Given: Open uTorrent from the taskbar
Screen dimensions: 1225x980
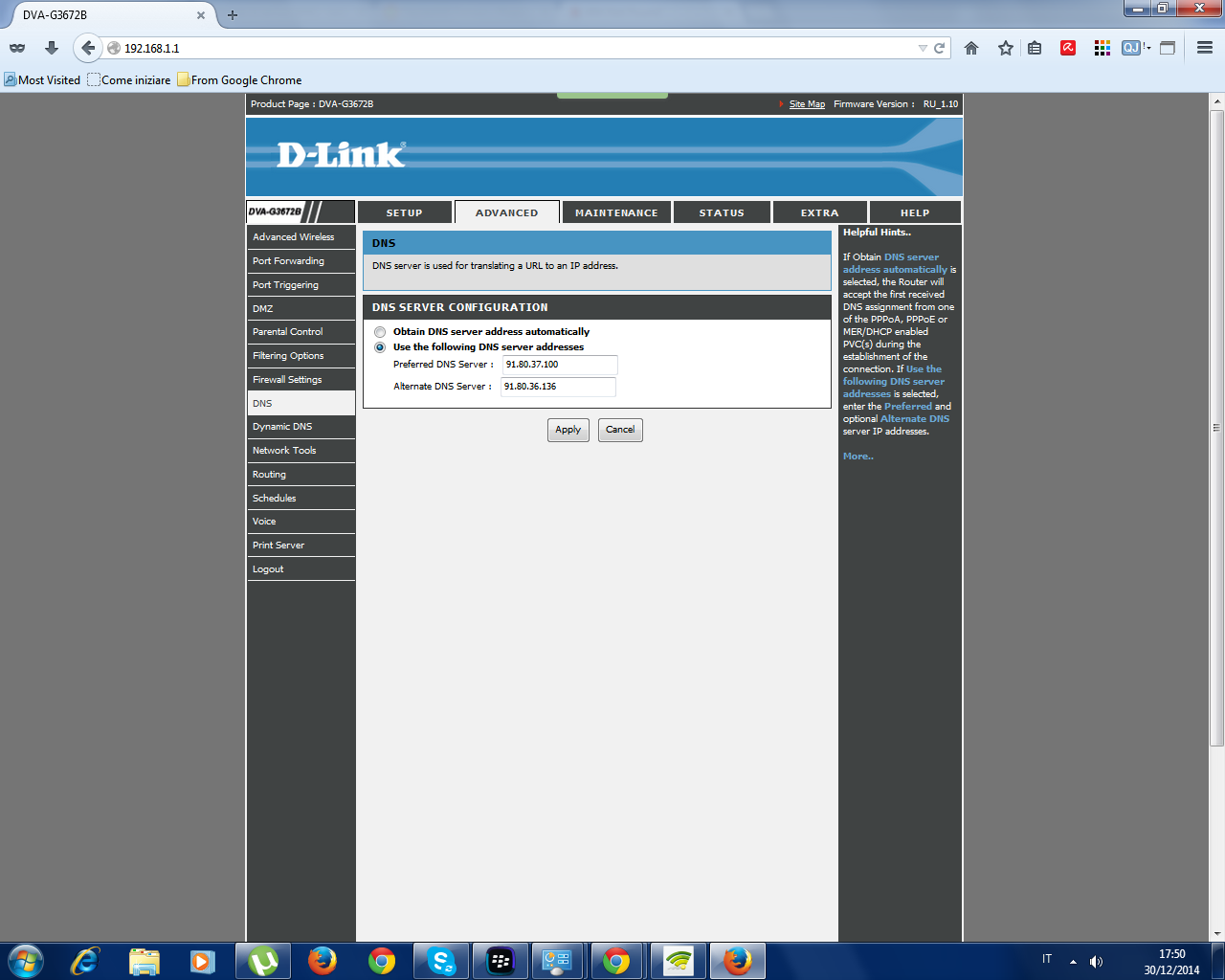Looking at the screenshot, I should pyautogui.click(x=262, y=961).
